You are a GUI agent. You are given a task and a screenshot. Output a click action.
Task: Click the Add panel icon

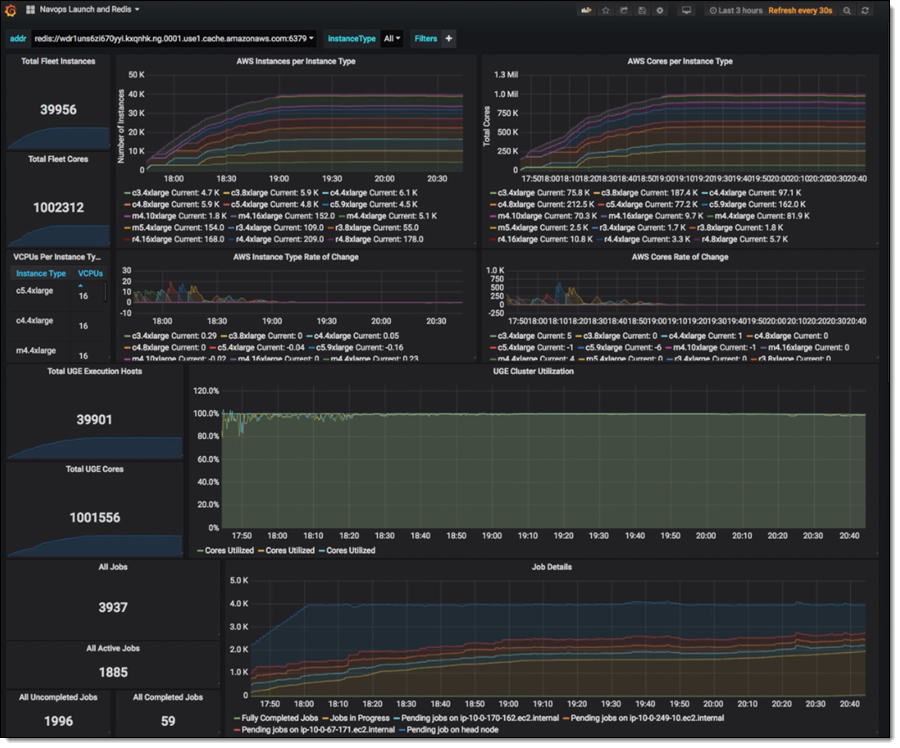[586, 10]
